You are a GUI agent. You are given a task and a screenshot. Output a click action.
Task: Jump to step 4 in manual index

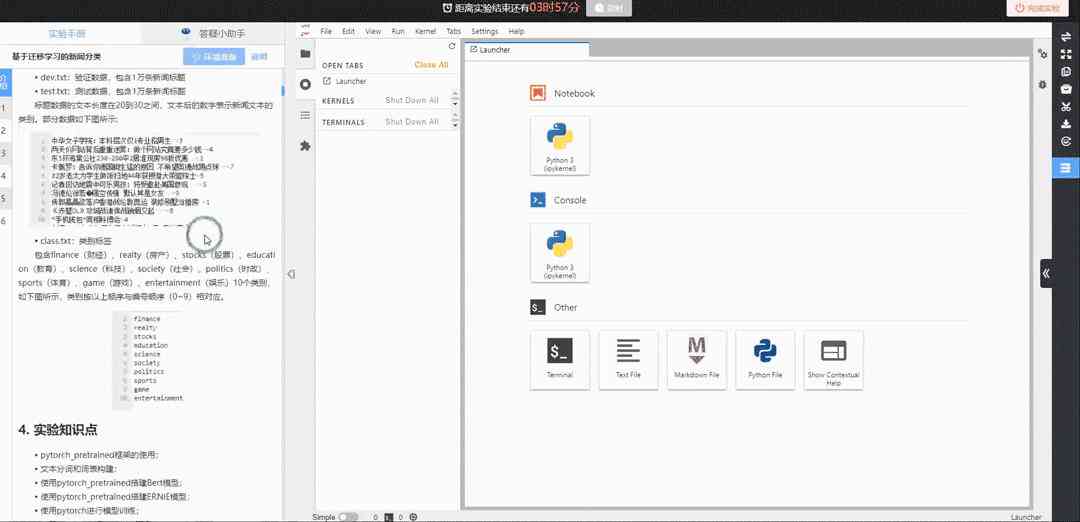click(3, 176)
